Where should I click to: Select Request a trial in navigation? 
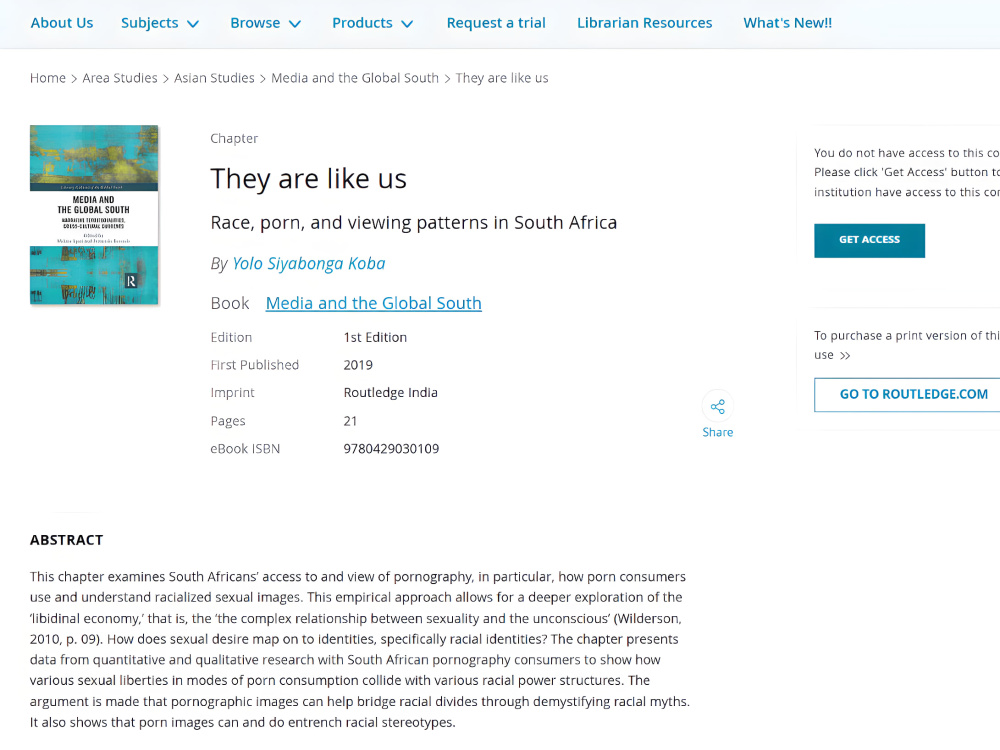coord(496,23)
